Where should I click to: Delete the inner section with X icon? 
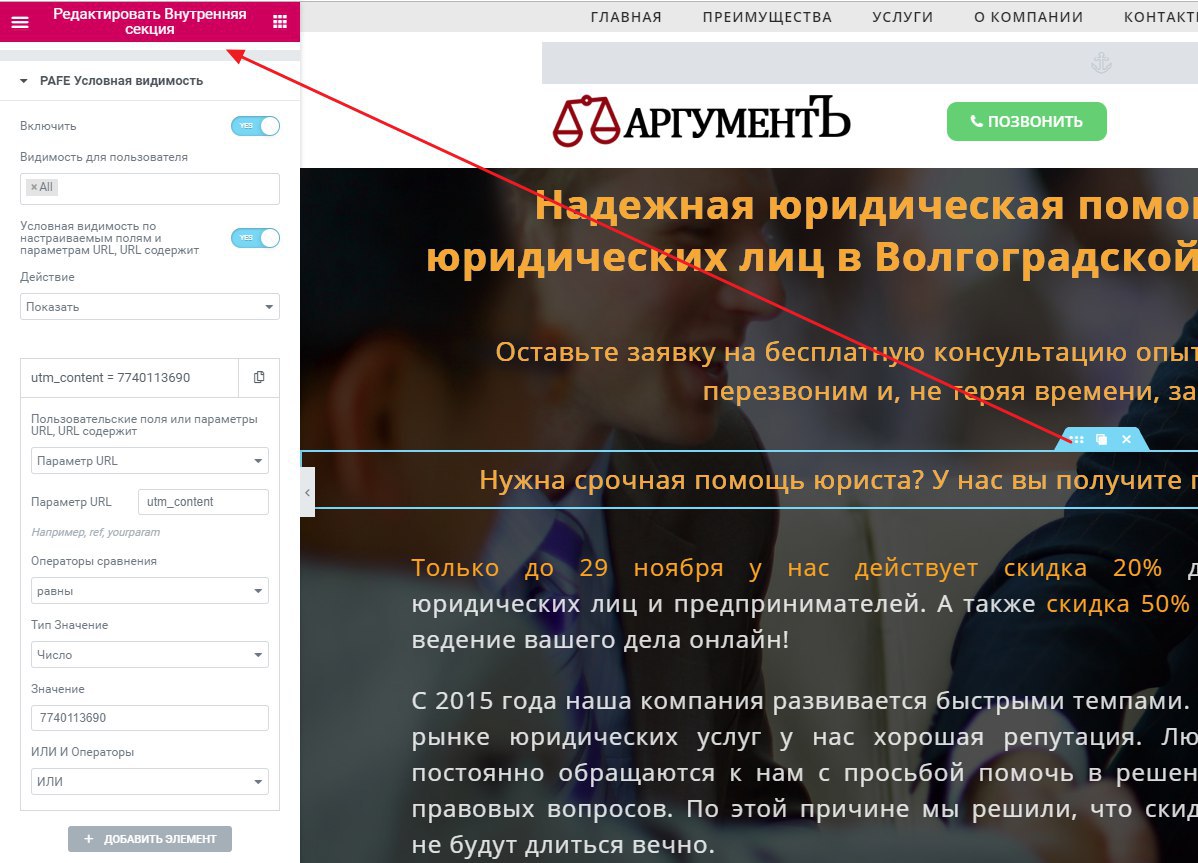pyautogui.click(x=1126, y=439)
